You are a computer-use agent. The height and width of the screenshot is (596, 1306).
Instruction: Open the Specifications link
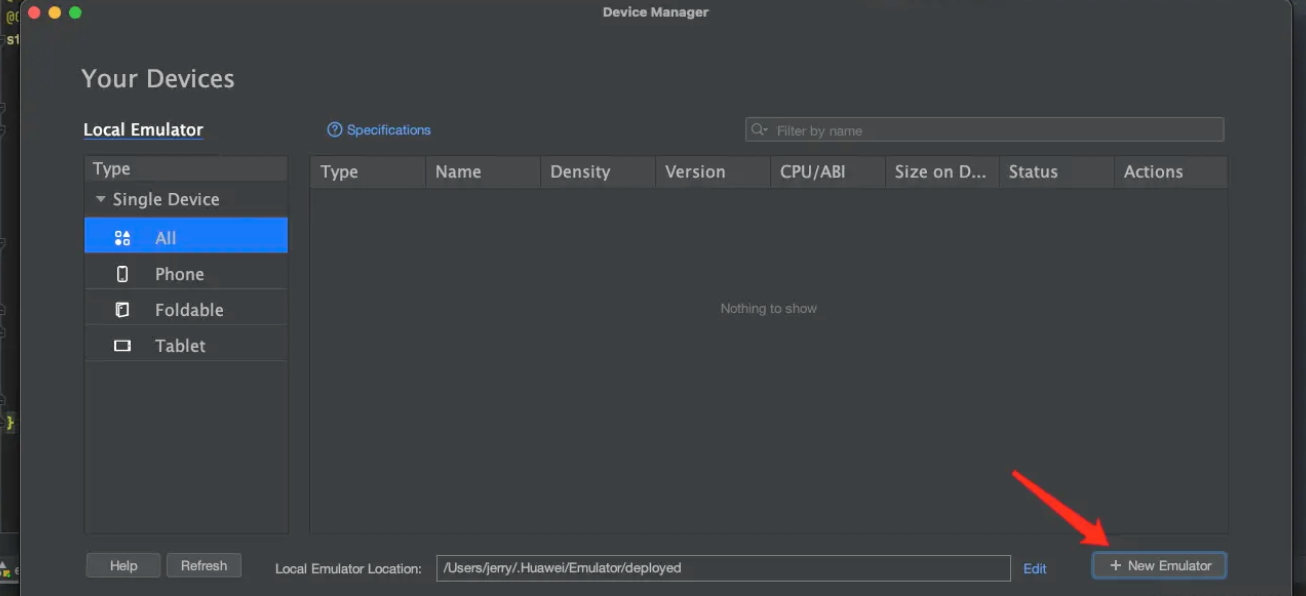point(389,130)
